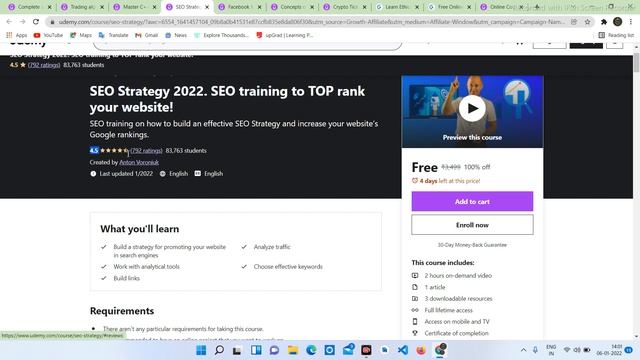
Task: Bookmark page with star icon
Action: coord(587,22)
